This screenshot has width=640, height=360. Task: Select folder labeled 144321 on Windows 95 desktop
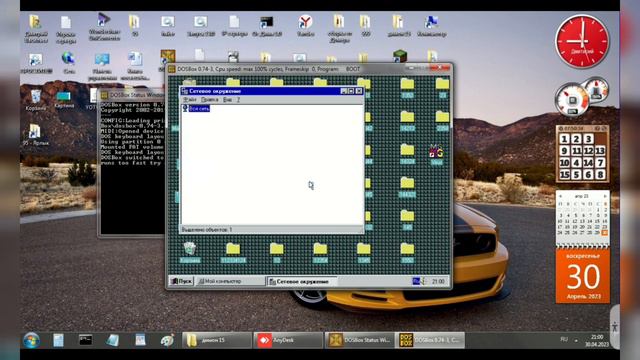pos(407,187)
